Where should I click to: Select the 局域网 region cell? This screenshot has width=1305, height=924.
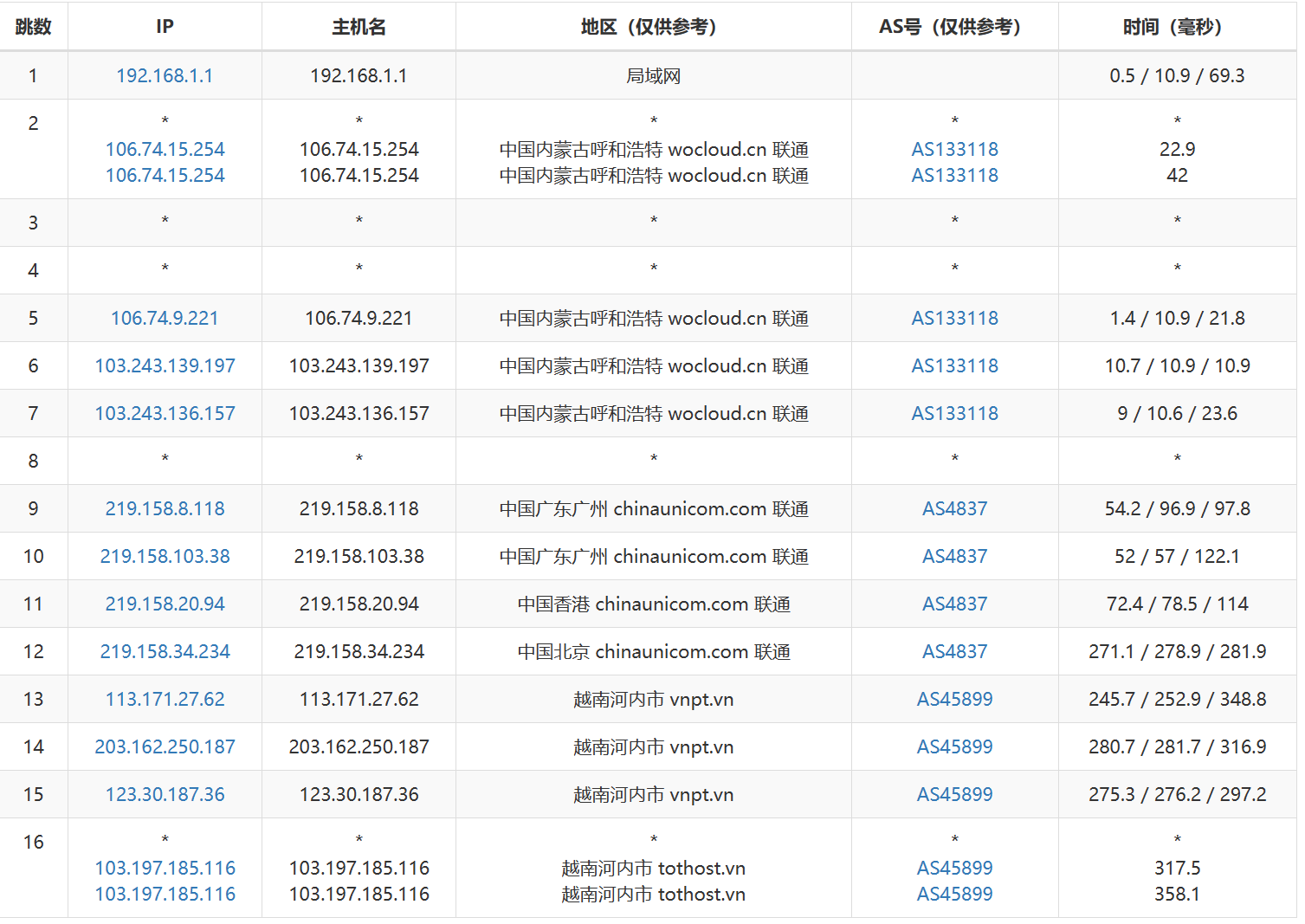653,76
